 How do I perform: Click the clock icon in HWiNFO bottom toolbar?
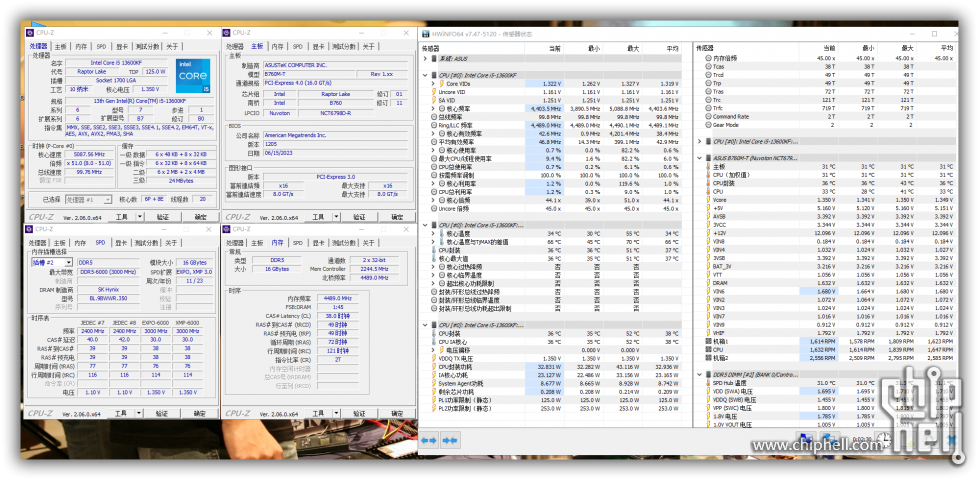pyautogui.click(x=883, y=439)
